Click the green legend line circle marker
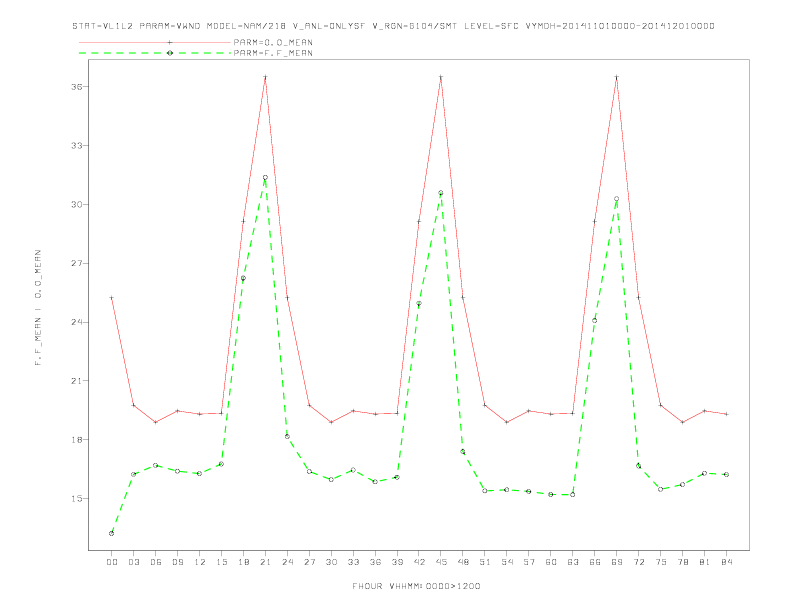792x612 pixels. click(170, 53)
